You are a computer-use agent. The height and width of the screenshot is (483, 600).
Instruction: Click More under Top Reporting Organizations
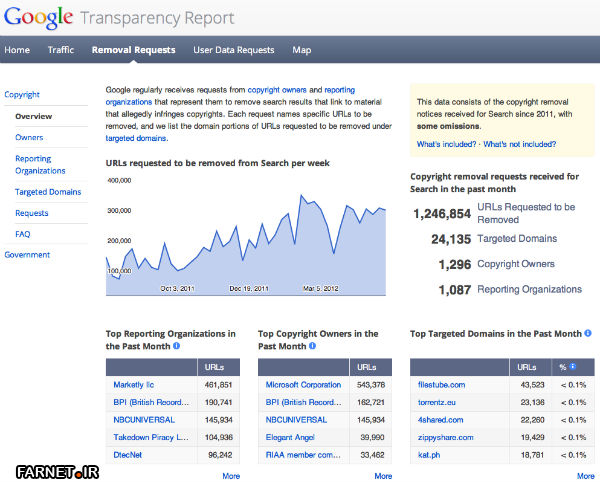pos(231,476)
